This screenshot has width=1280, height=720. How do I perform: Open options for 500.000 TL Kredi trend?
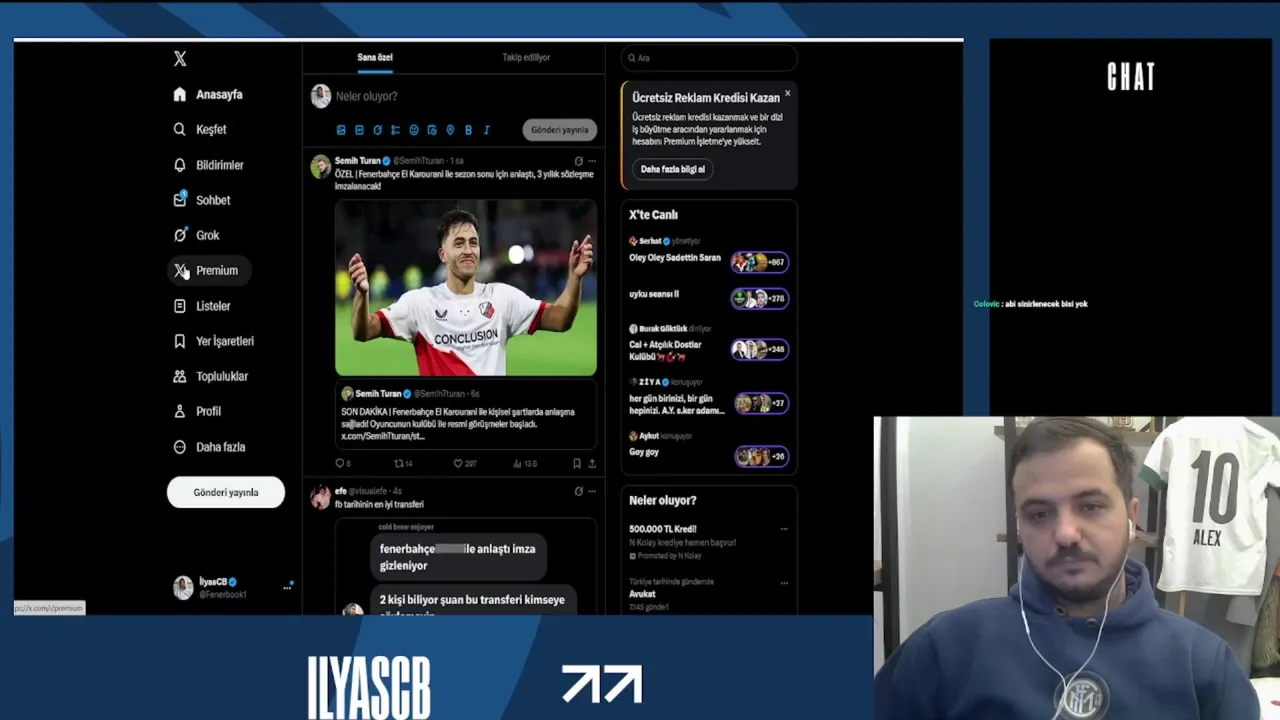784,529
